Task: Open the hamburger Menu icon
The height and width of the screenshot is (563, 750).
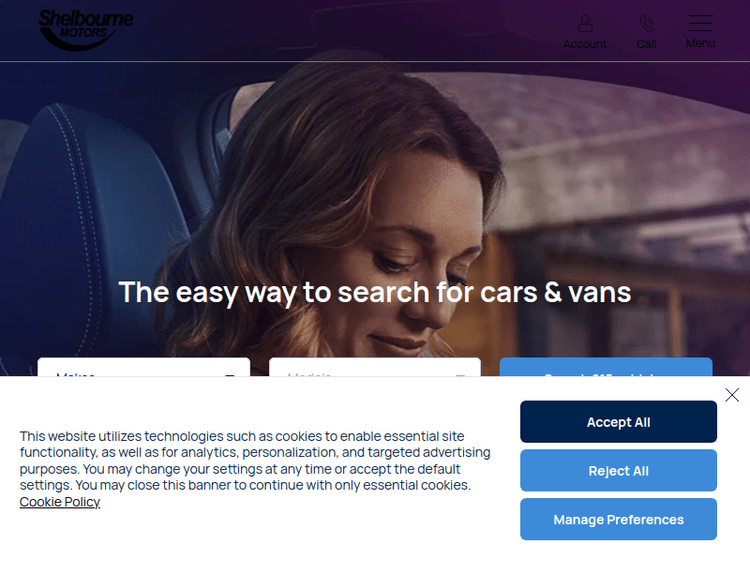Action: coord(700,23)
